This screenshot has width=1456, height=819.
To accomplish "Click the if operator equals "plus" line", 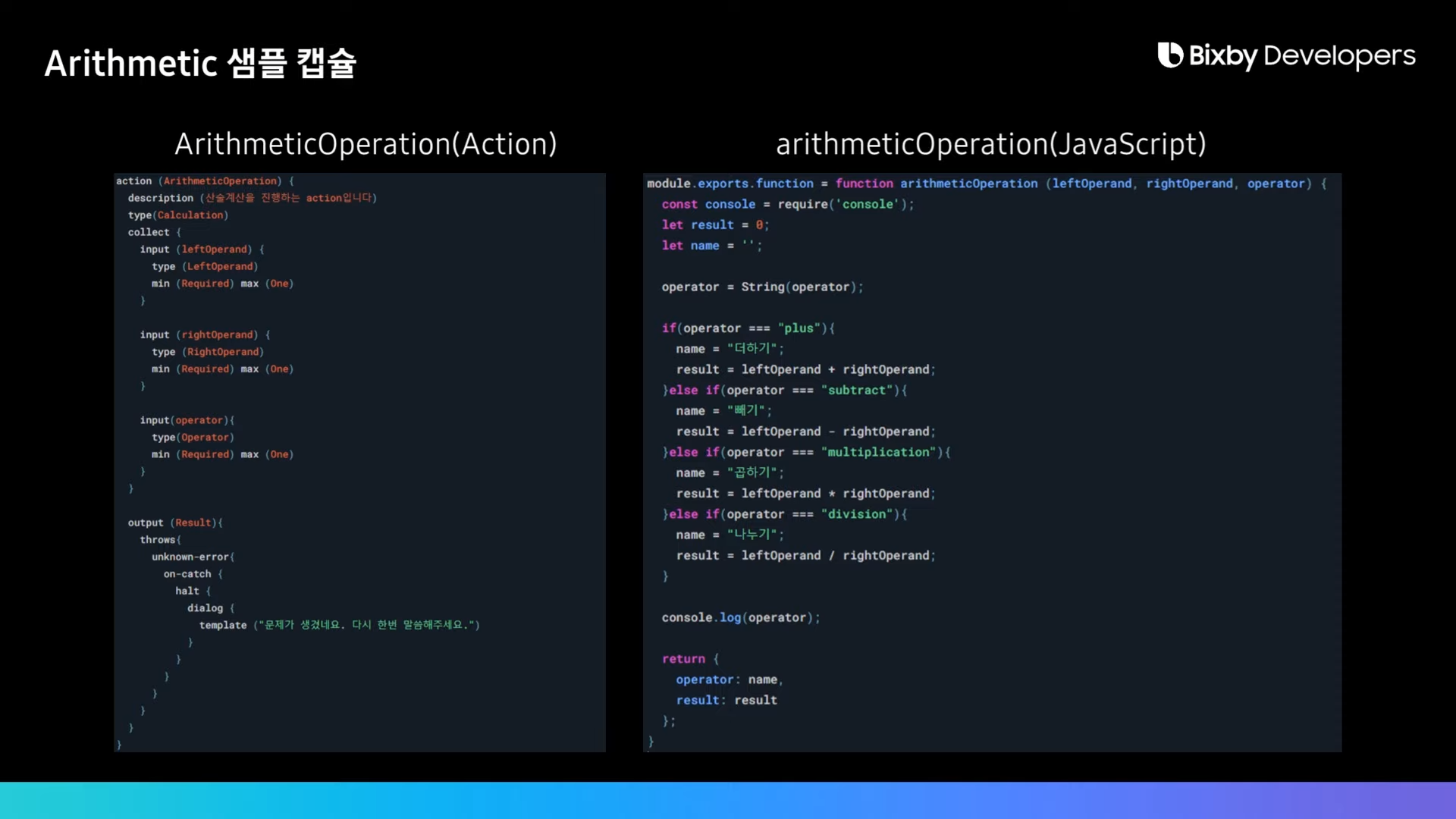I will [x=748, y=328].
